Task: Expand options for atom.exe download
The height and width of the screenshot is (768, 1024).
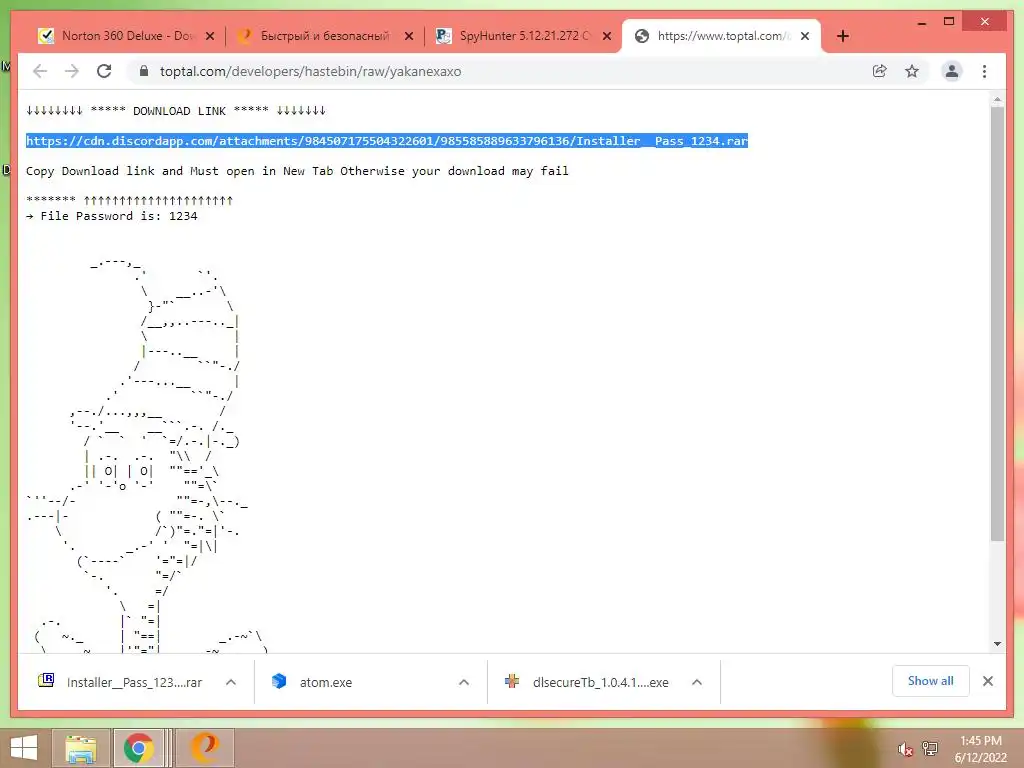Action: 464,682
